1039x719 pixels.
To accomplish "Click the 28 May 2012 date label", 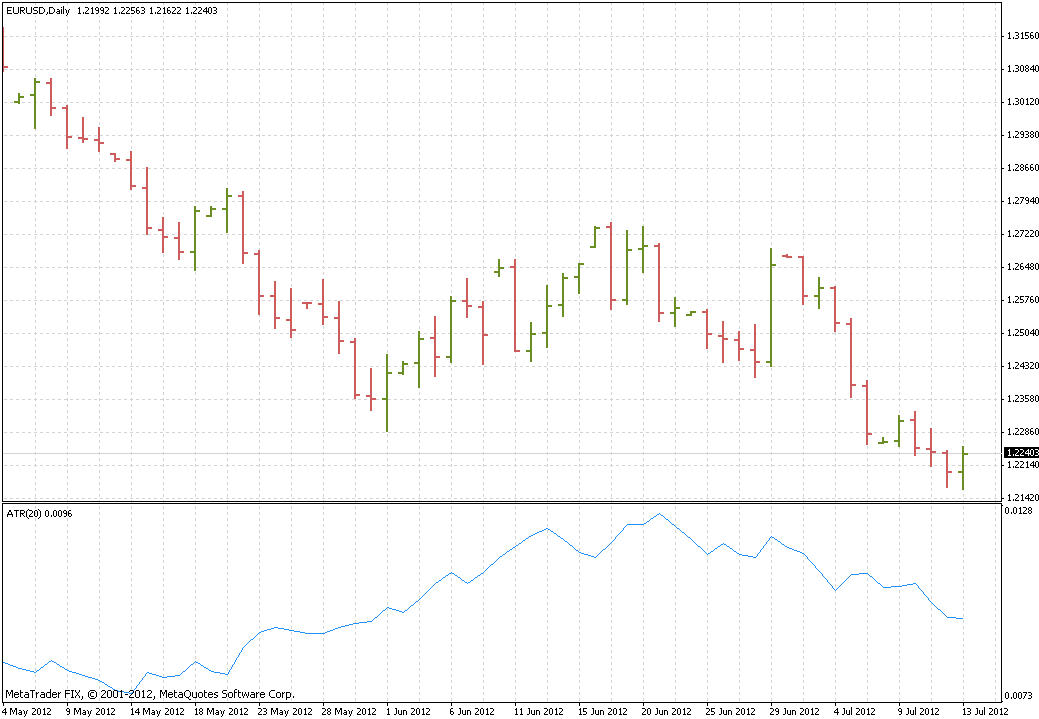I will coord(349,712).
